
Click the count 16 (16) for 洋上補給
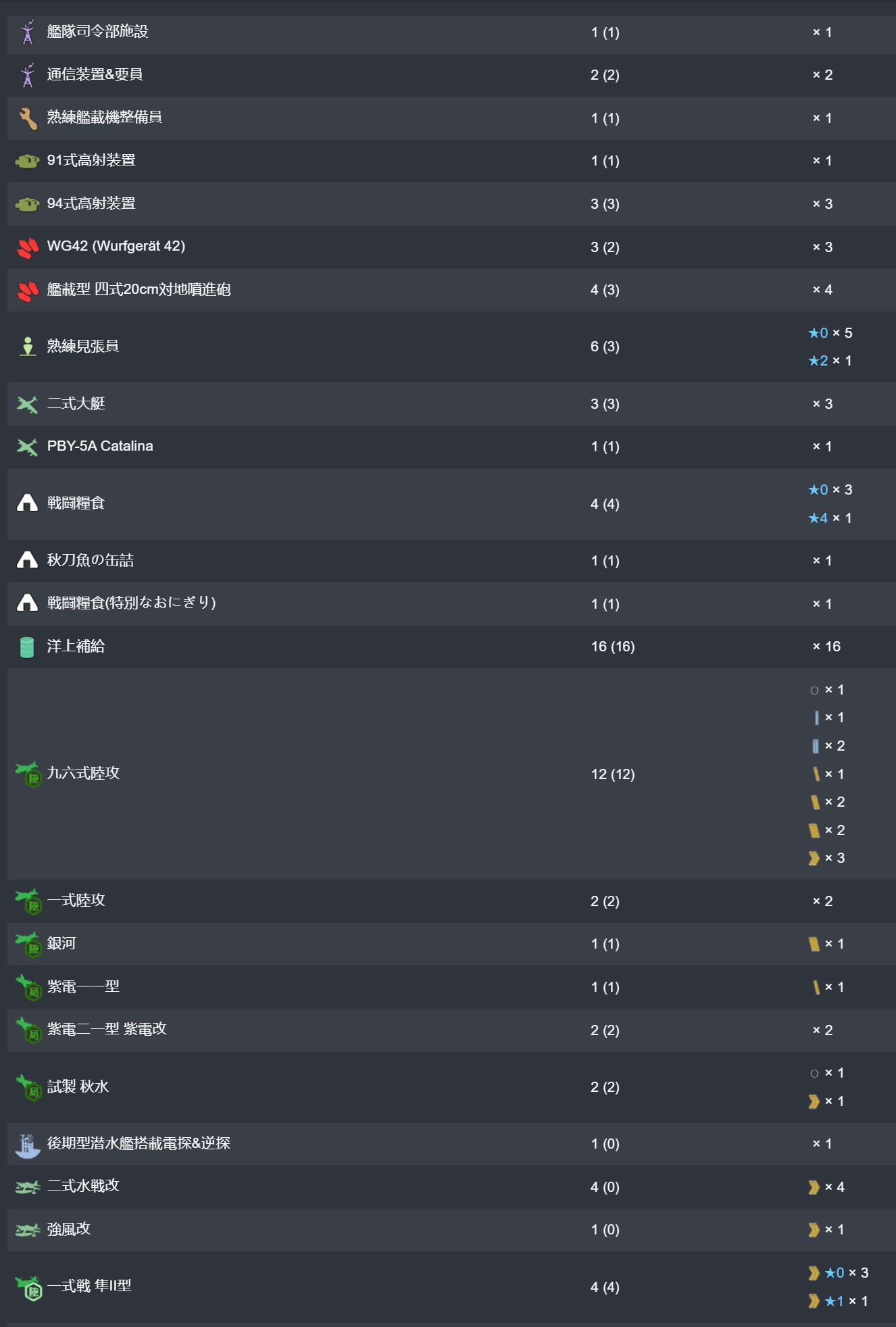(613, 647)
